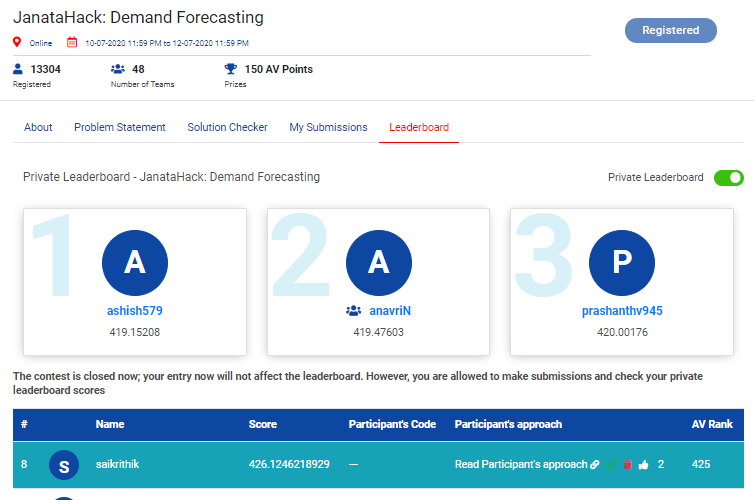Click the prashanthv945 avatar circle

(x=622, y=263)
